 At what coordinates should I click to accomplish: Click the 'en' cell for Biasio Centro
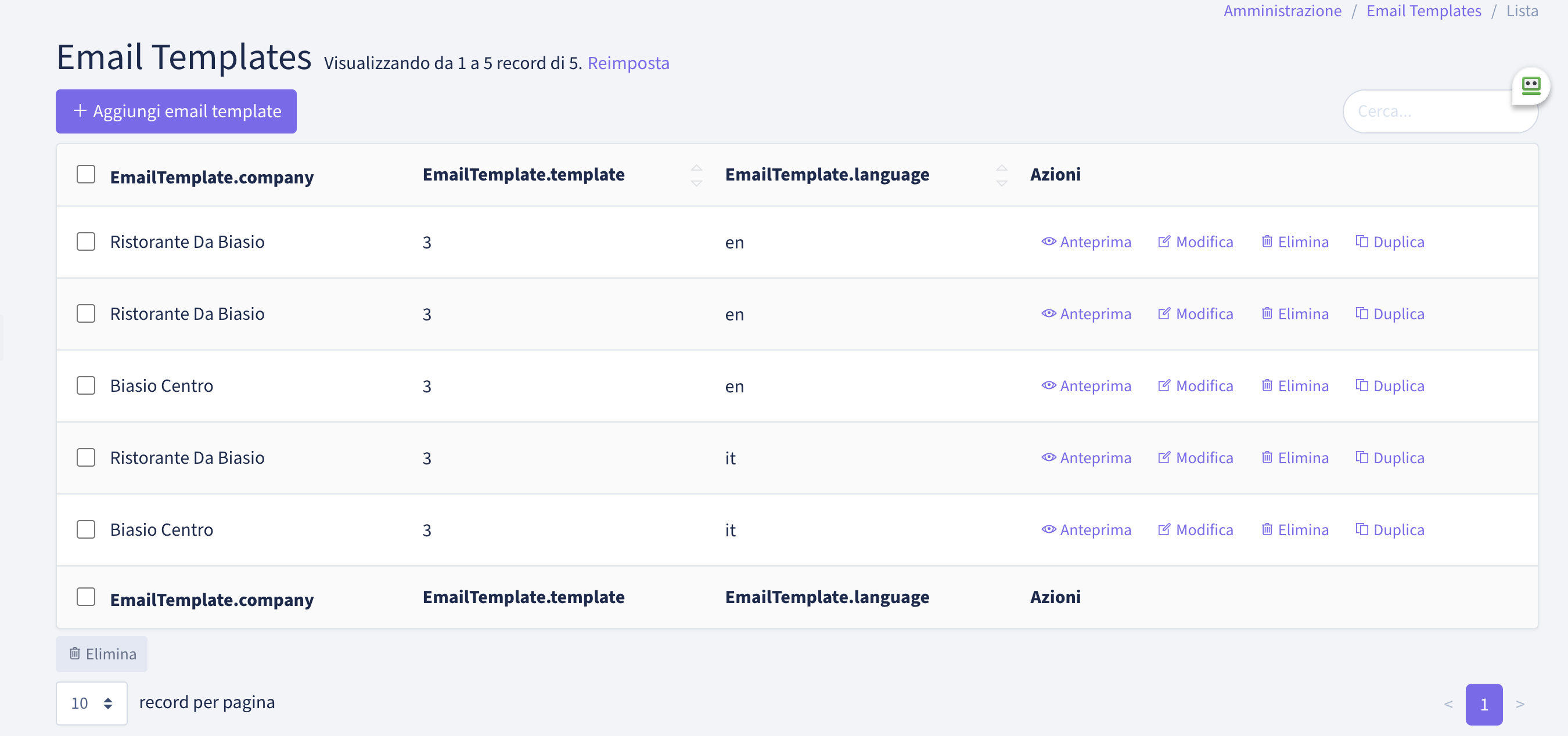[x=734, y=386]
